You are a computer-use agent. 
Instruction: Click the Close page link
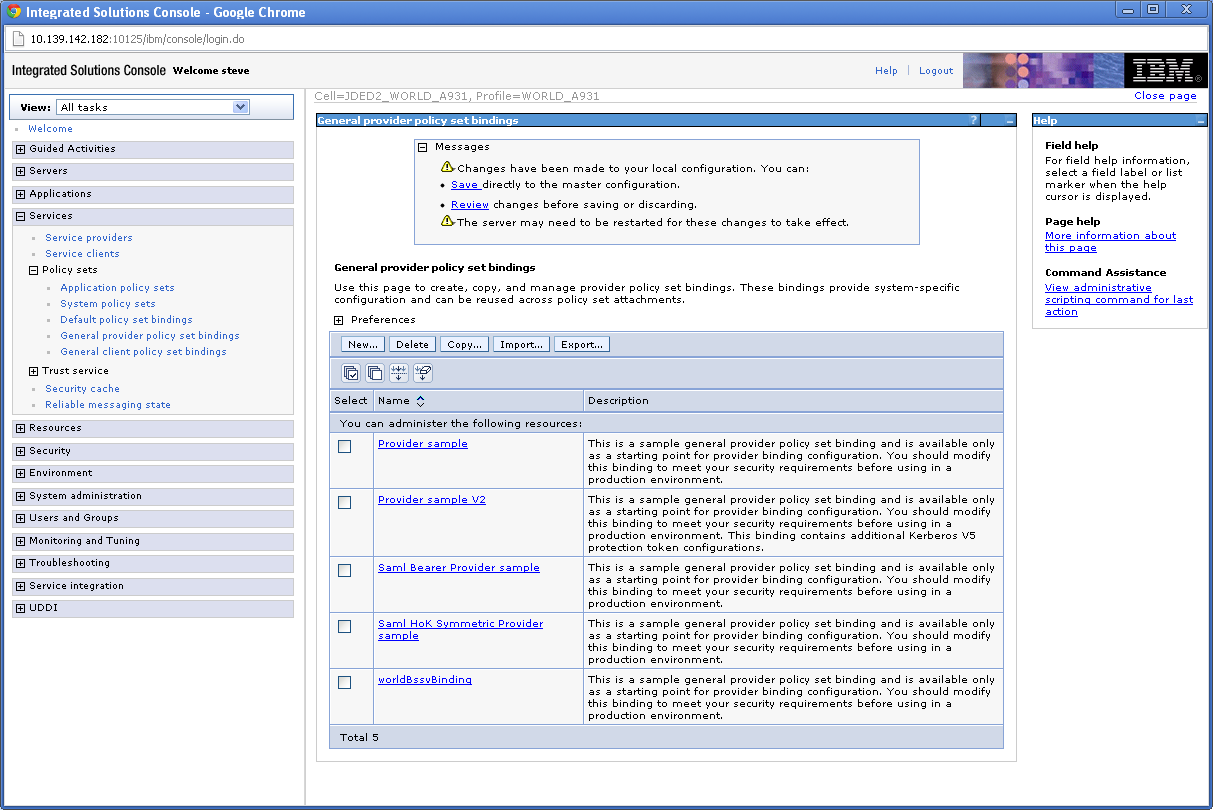(x=1165, y=96)
